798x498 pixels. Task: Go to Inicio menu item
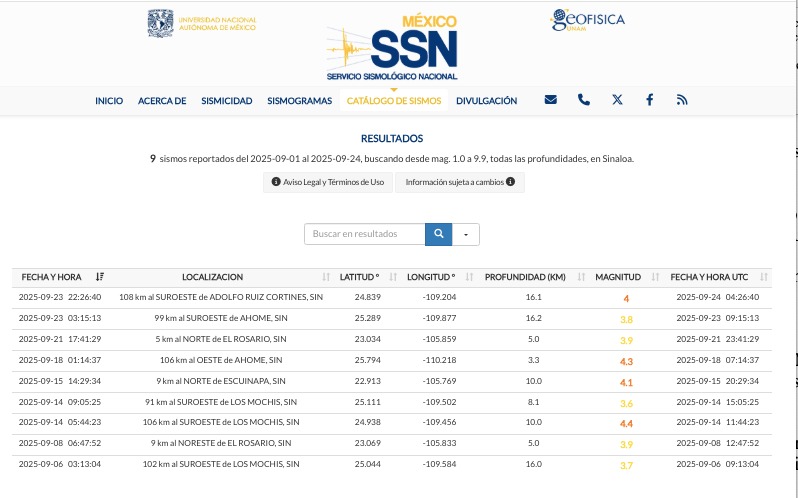click(109, 101)
